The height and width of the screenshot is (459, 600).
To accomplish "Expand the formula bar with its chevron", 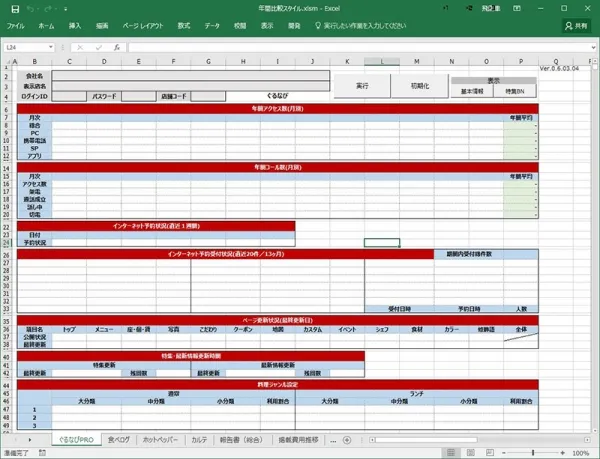I will (594, 47).
